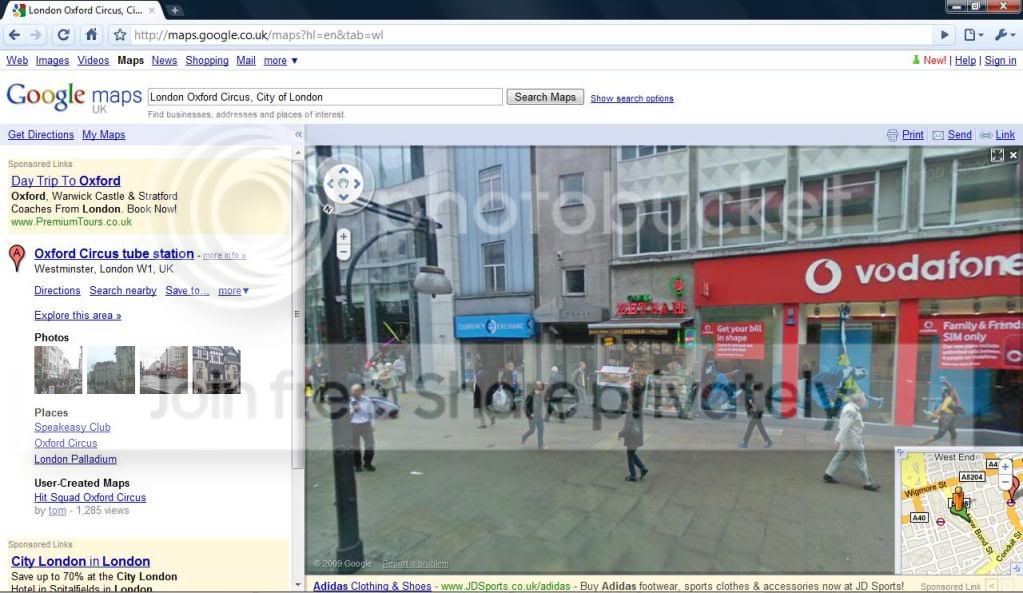Expand the 'more' Google services dropdown
Screen dimensions: 1023x593
tap(281, 60)
